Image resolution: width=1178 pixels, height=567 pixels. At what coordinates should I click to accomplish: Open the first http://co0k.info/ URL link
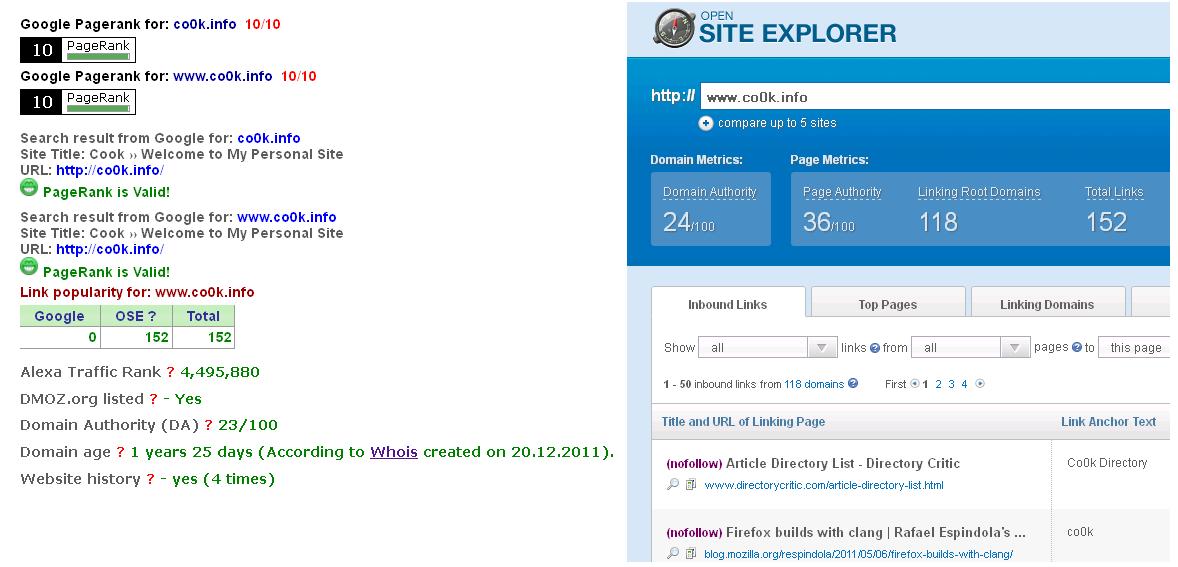click(110, 170)
